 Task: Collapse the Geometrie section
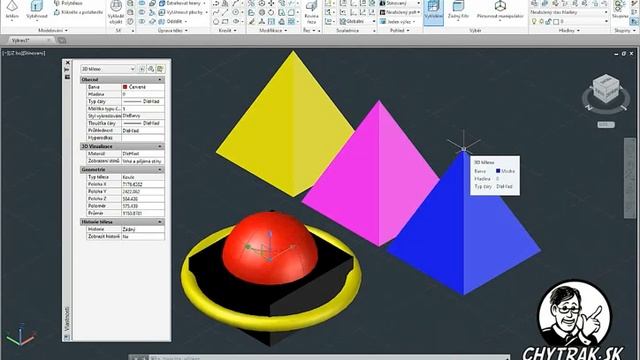[x=160, y=170]
